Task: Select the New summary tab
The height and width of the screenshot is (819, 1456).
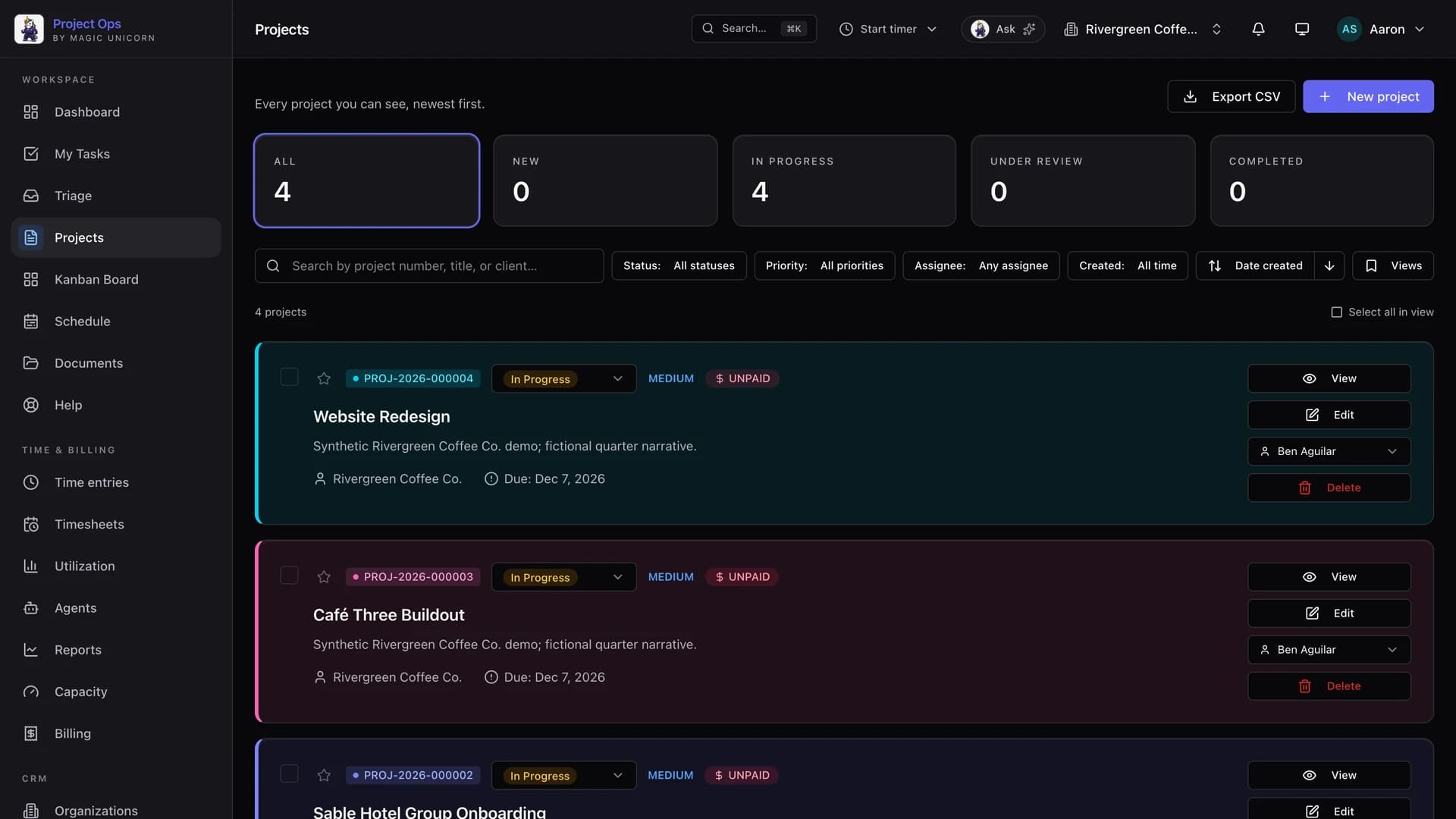Action: click(x=605, y=180)
